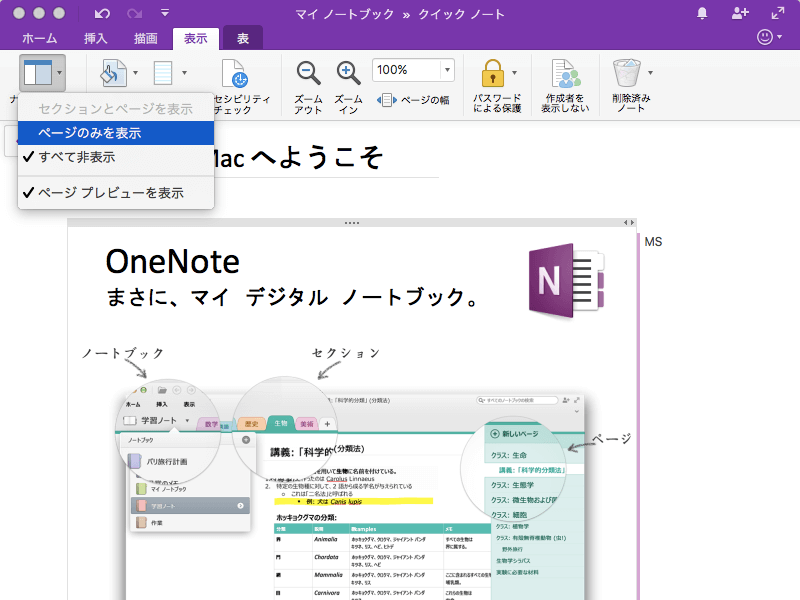Switch to the 表 tab
The width and height of the screenshot is (800, 600).
click(x=243, y=38)
